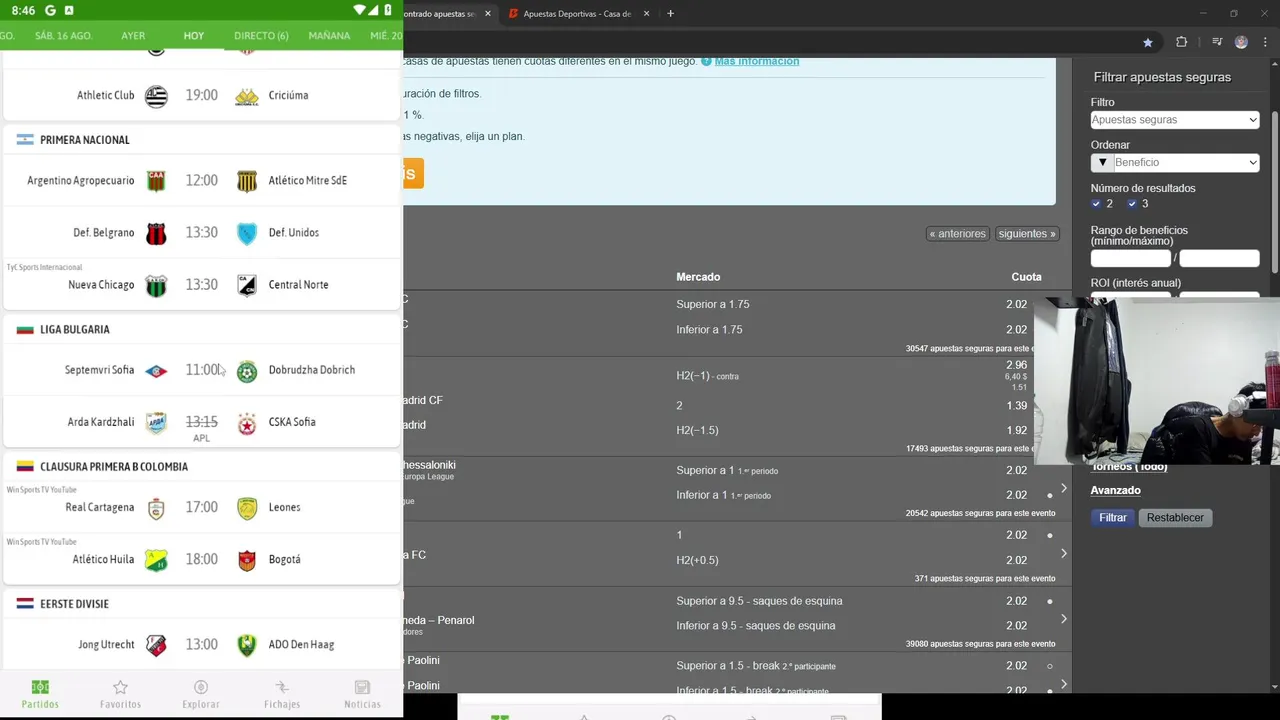The width and height of the screenshot is (1280, 720).
Task: Open the Septemvri Sofia 11:00 match time
Action: [x=201, y=370]
